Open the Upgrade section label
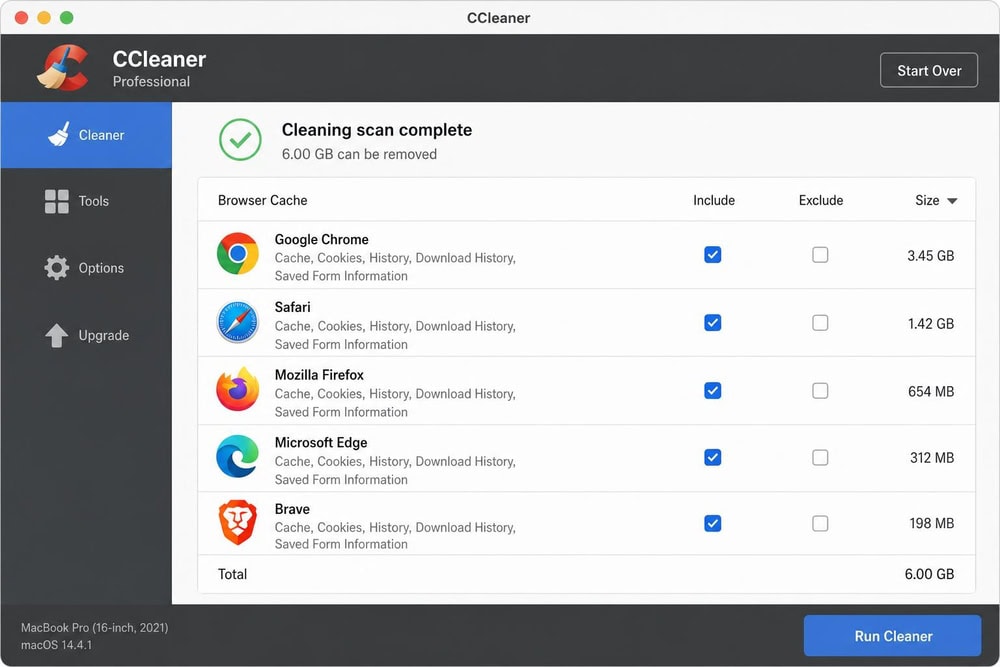Screen dimensions: 1000x667 [104, 335]
